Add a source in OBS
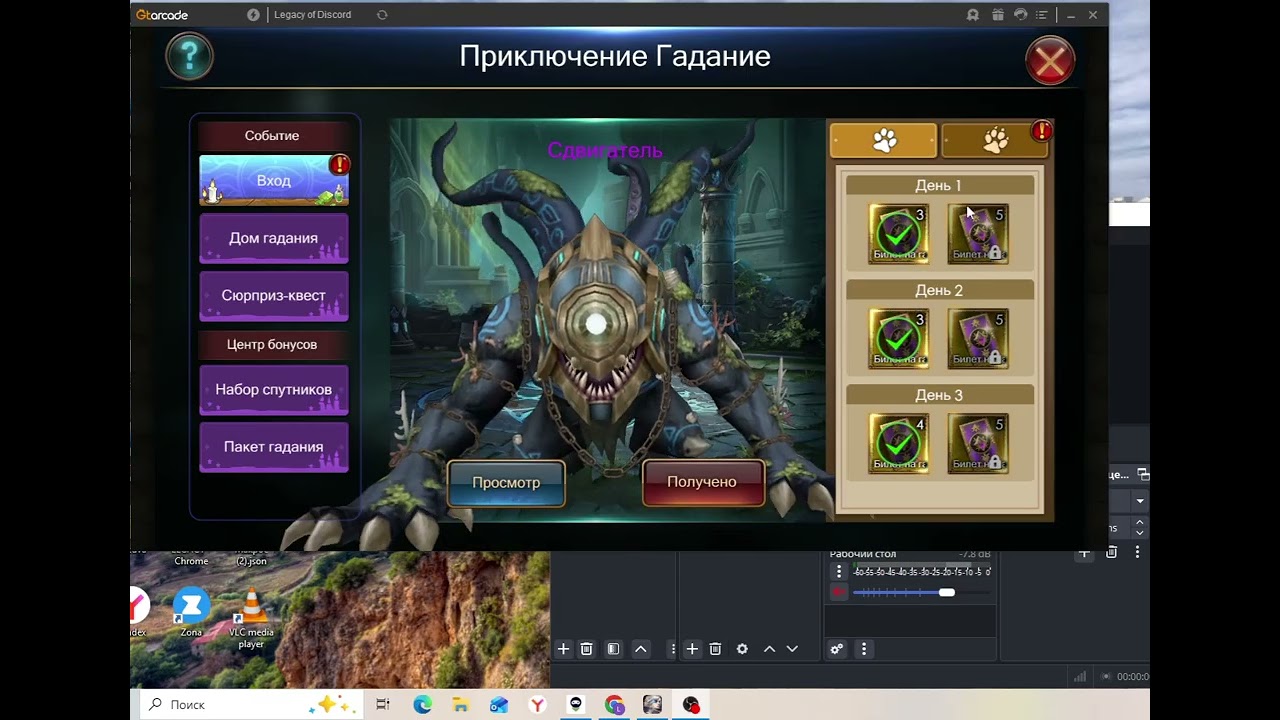 (x=691, y=649)
